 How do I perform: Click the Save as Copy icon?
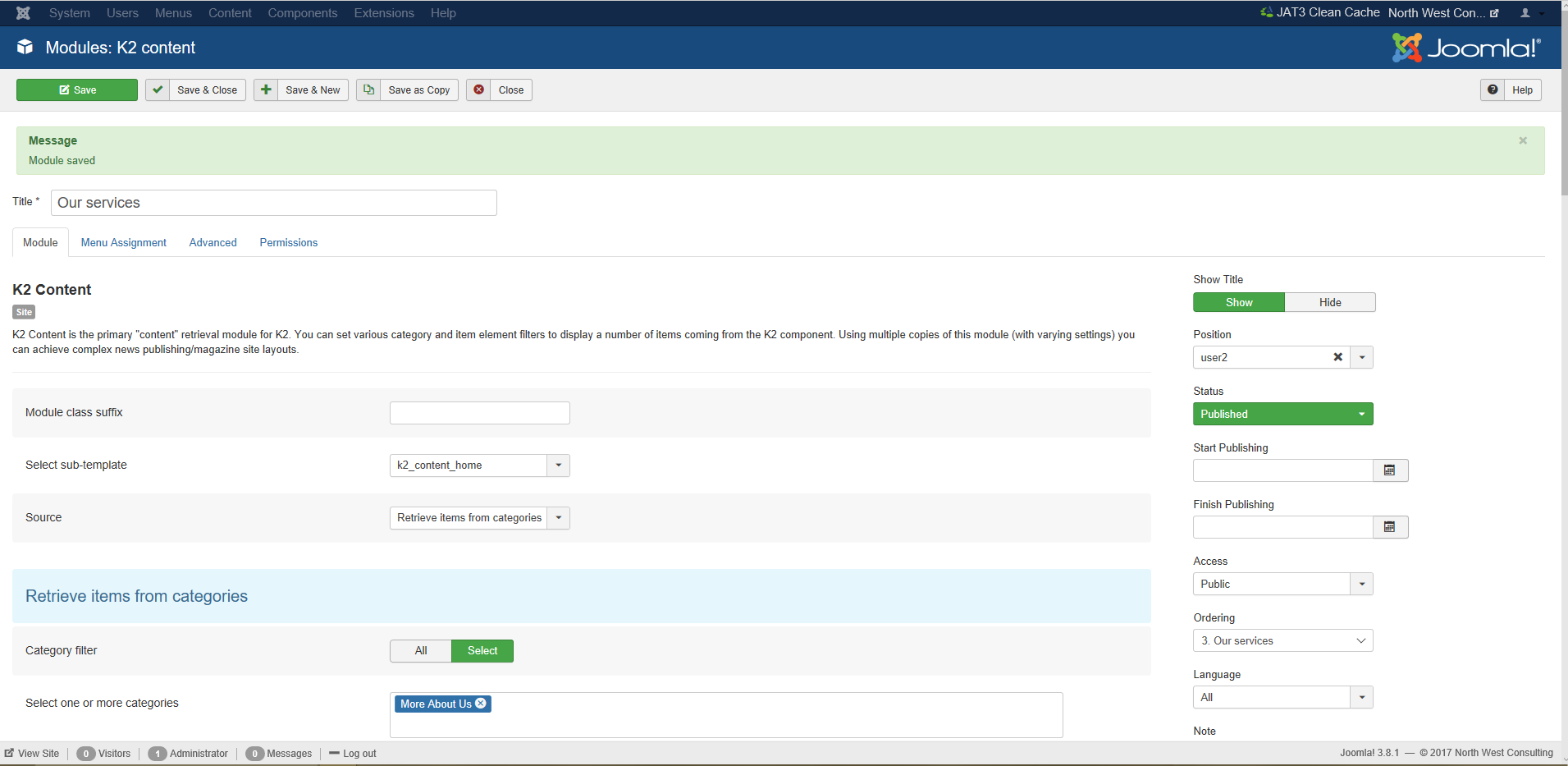click(368, 89)
